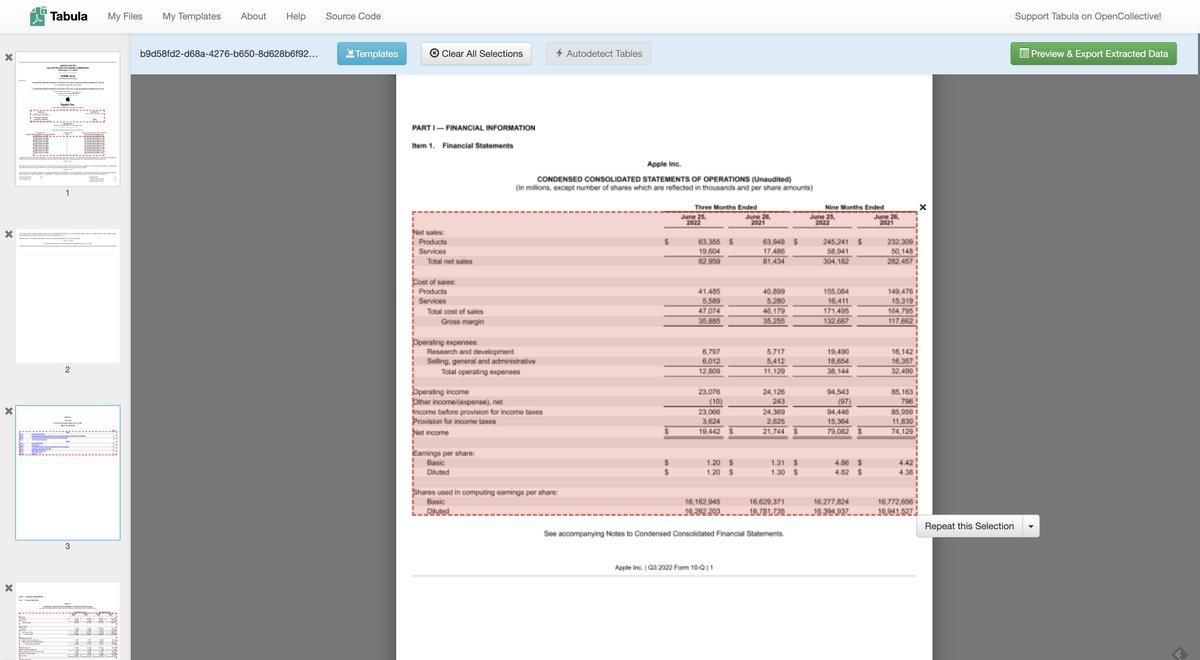Click the 'Research and development' row label
Image resolution: width=1200 pixels, height=660 pixels.
pos(470,352)
